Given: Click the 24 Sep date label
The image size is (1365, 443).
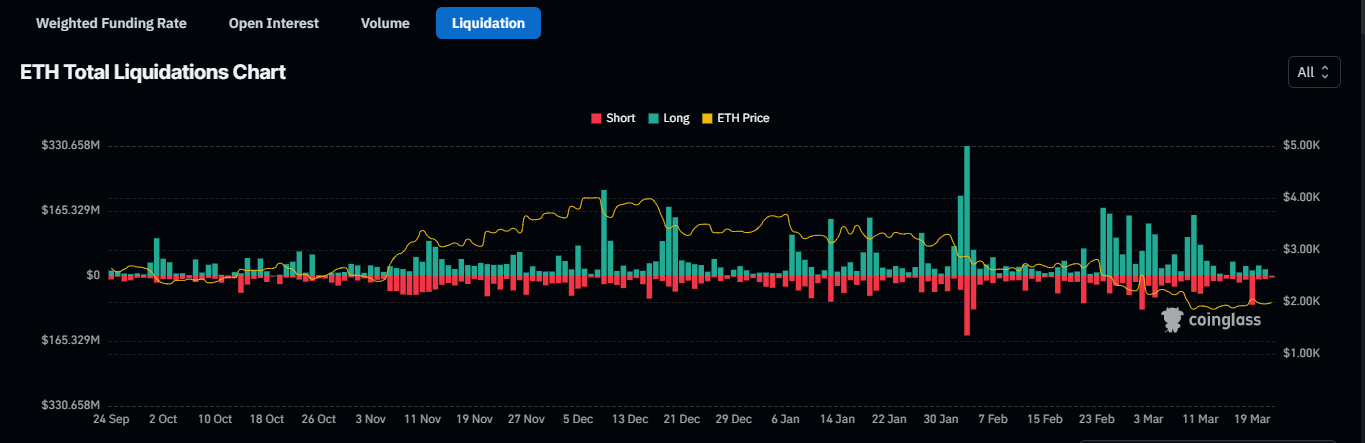Looking at the screenshot, I should click(x=109, y=419).
